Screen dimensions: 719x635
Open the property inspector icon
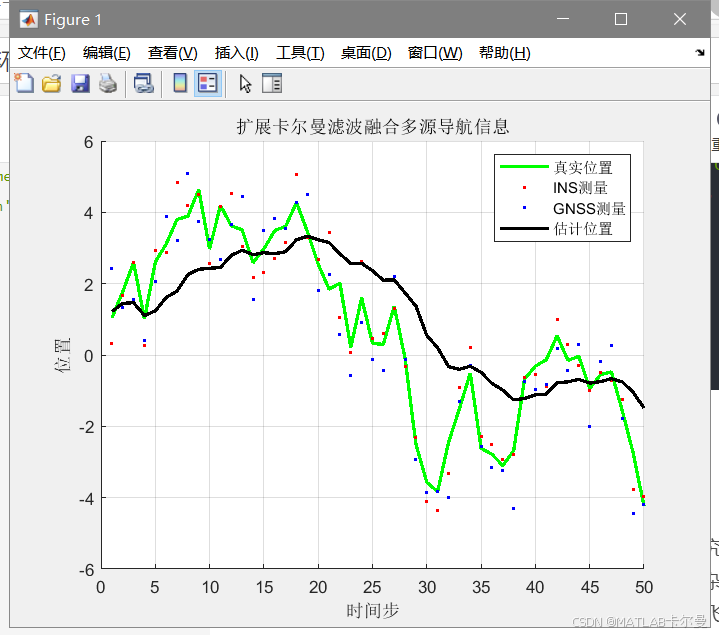tap(272, 83)
